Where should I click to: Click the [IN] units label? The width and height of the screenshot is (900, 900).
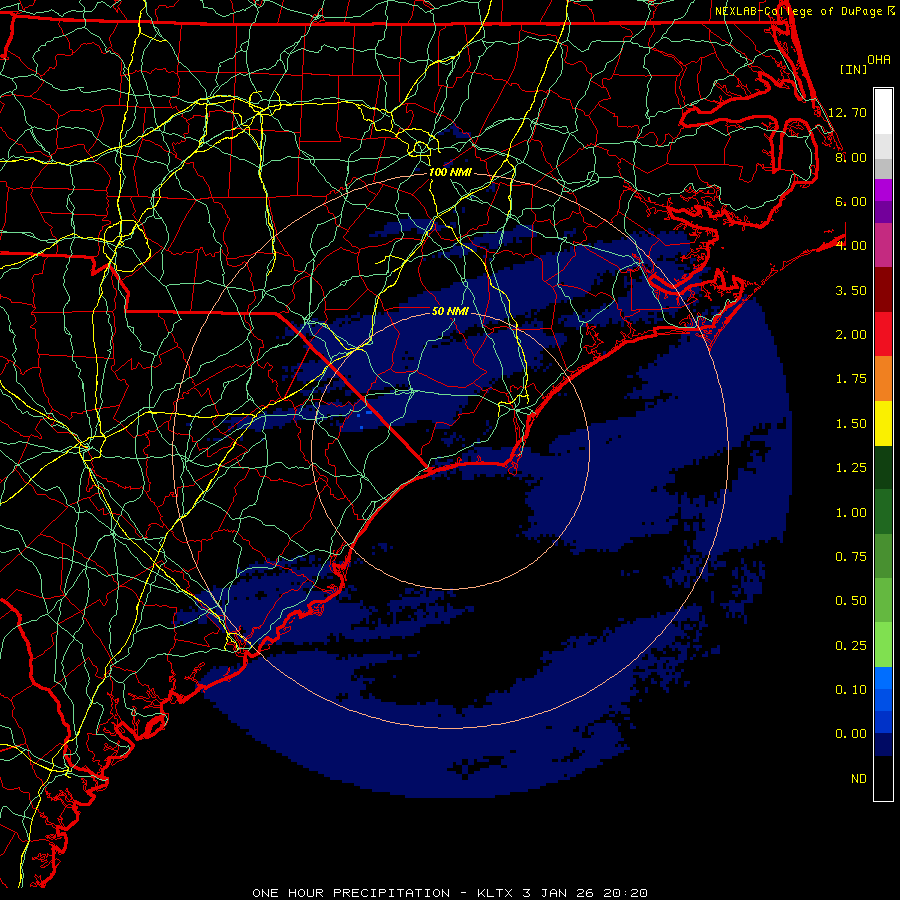point(853,69)
